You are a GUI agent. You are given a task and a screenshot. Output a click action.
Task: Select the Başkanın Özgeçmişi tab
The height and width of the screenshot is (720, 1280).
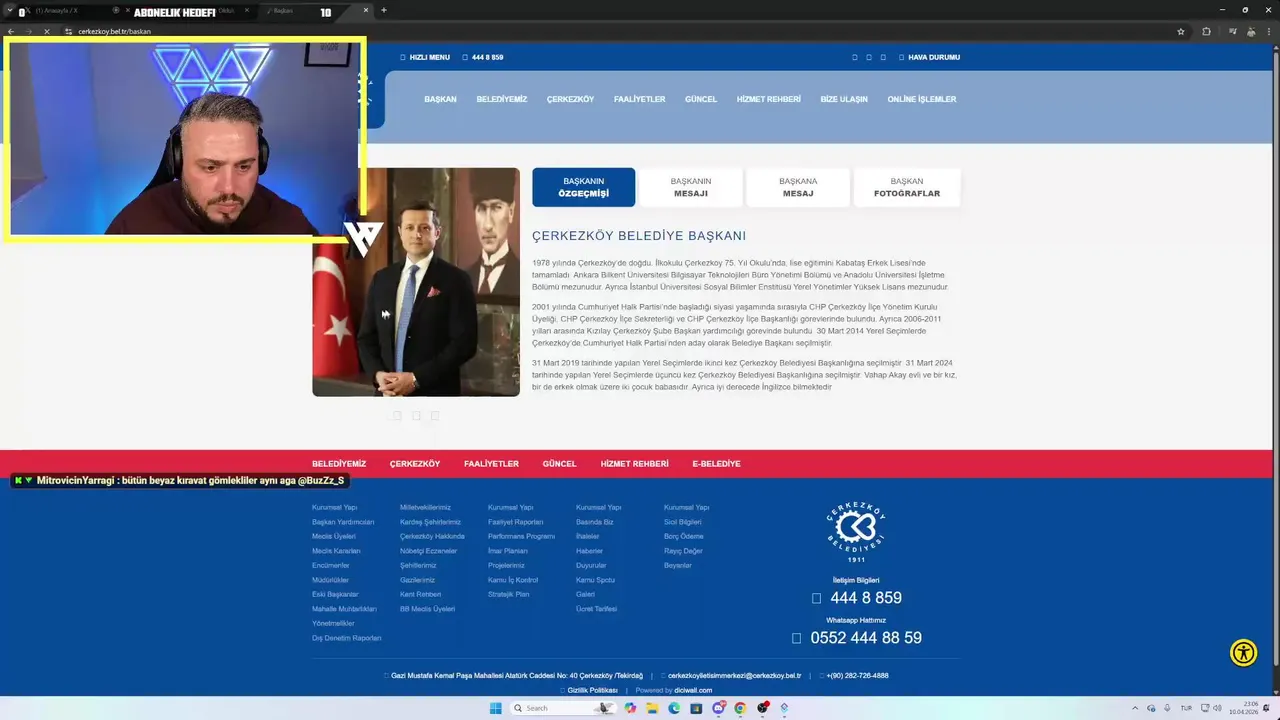point(584,187)
